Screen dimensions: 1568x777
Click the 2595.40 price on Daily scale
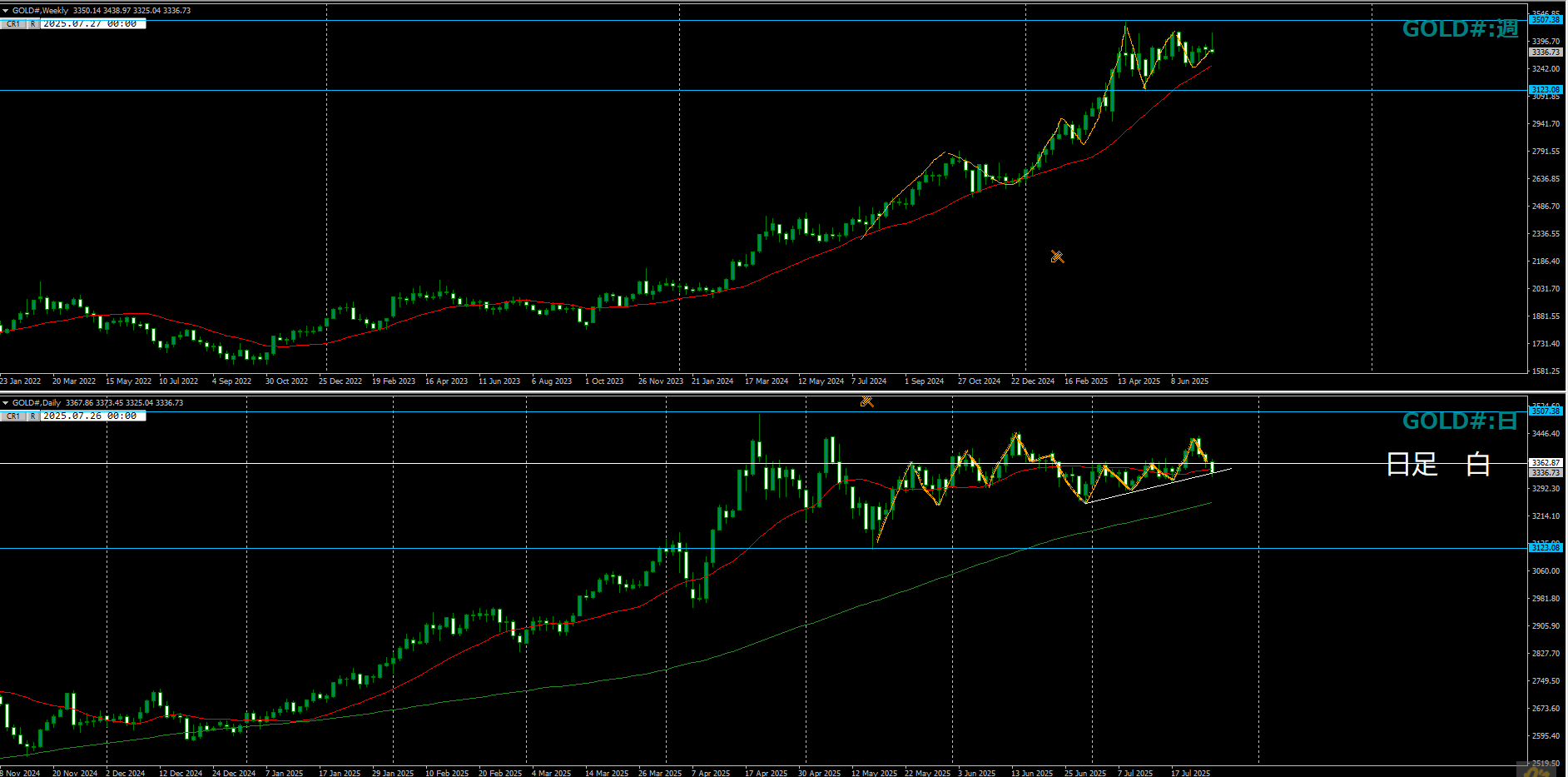pos(1546,736)
